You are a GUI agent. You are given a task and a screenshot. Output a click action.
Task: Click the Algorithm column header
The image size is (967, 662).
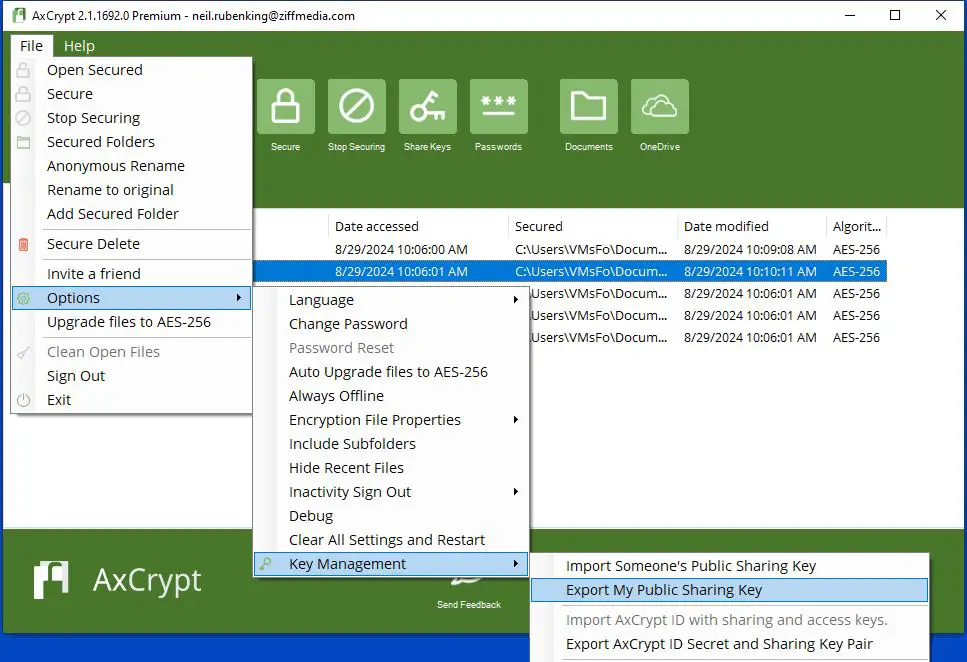click(857, 226)
